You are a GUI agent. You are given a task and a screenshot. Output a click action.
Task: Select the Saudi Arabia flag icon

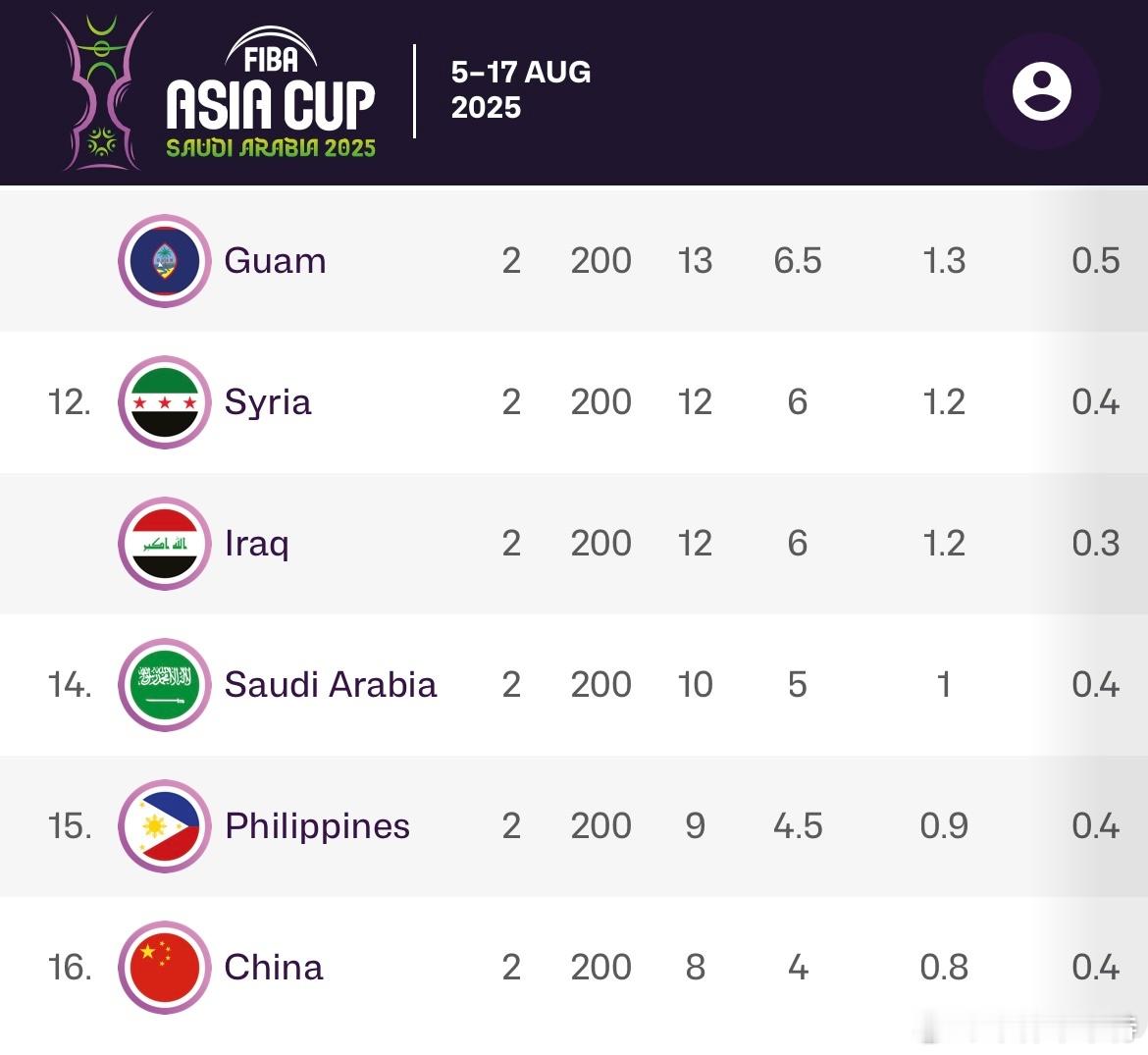(165, 685)
